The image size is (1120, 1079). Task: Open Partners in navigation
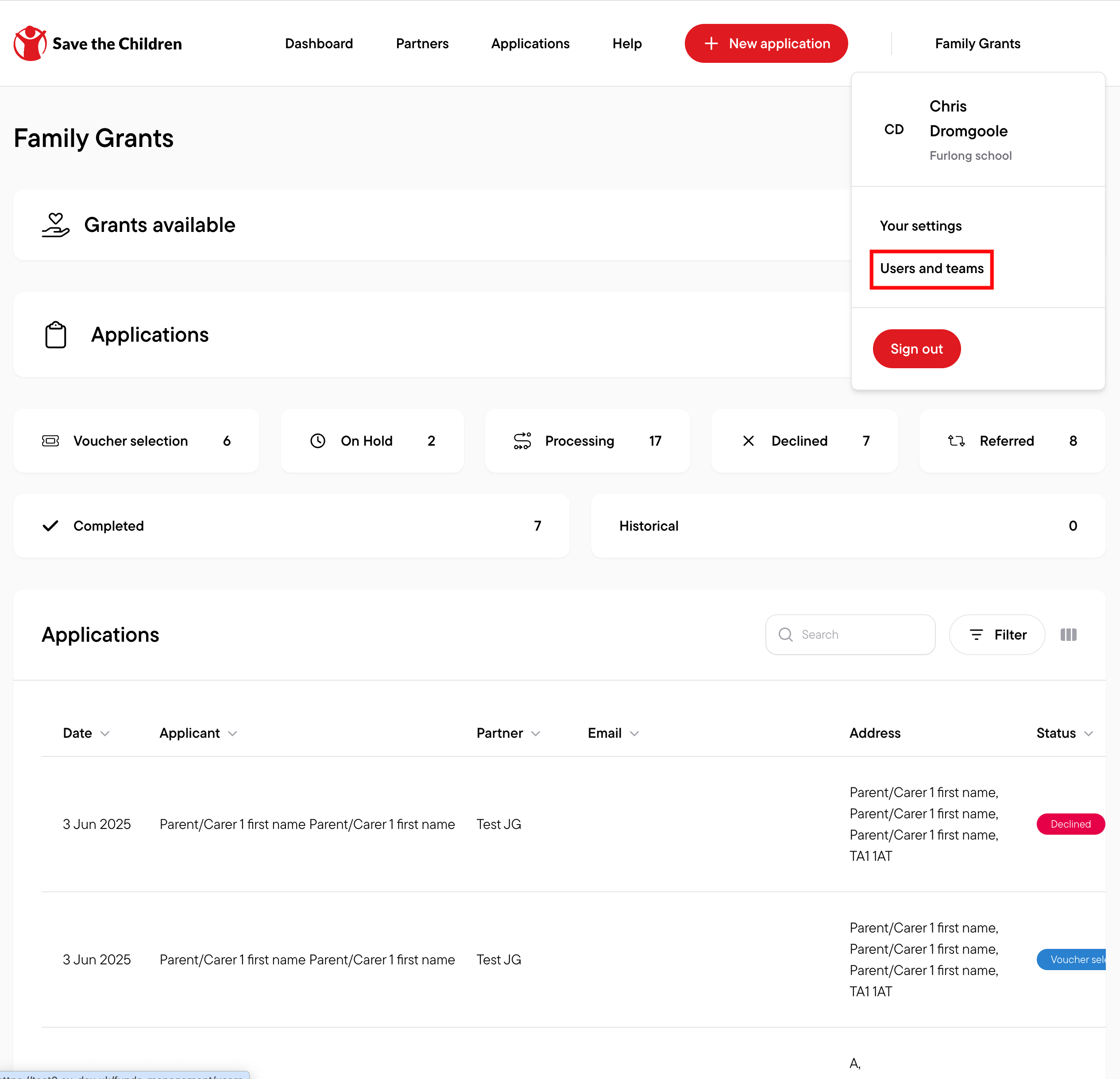pos(422,43)
